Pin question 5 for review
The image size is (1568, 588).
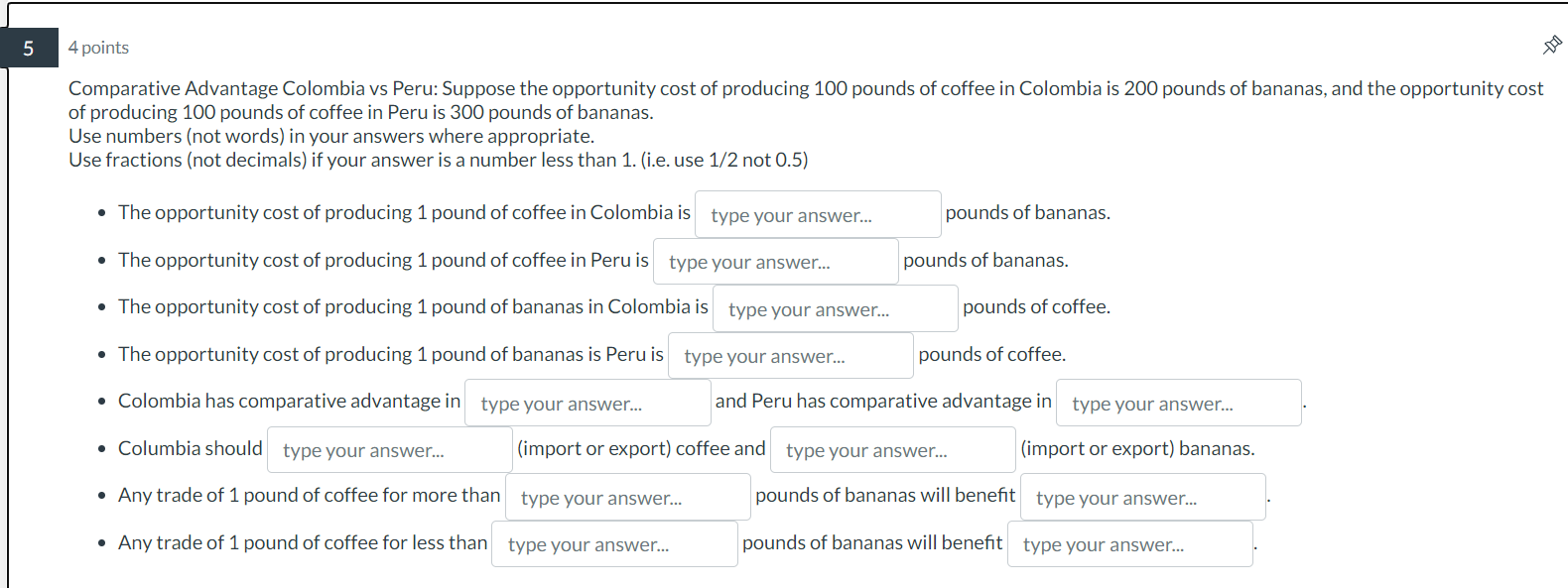click(x=1551, y=45)
